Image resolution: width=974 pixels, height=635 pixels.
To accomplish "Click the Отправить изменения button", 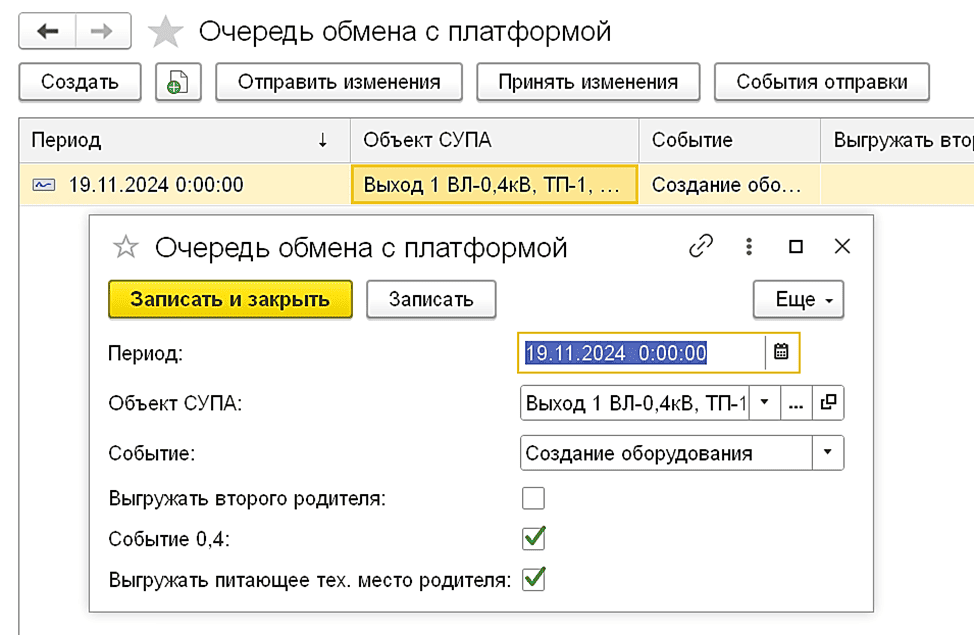I will (339, 82).
